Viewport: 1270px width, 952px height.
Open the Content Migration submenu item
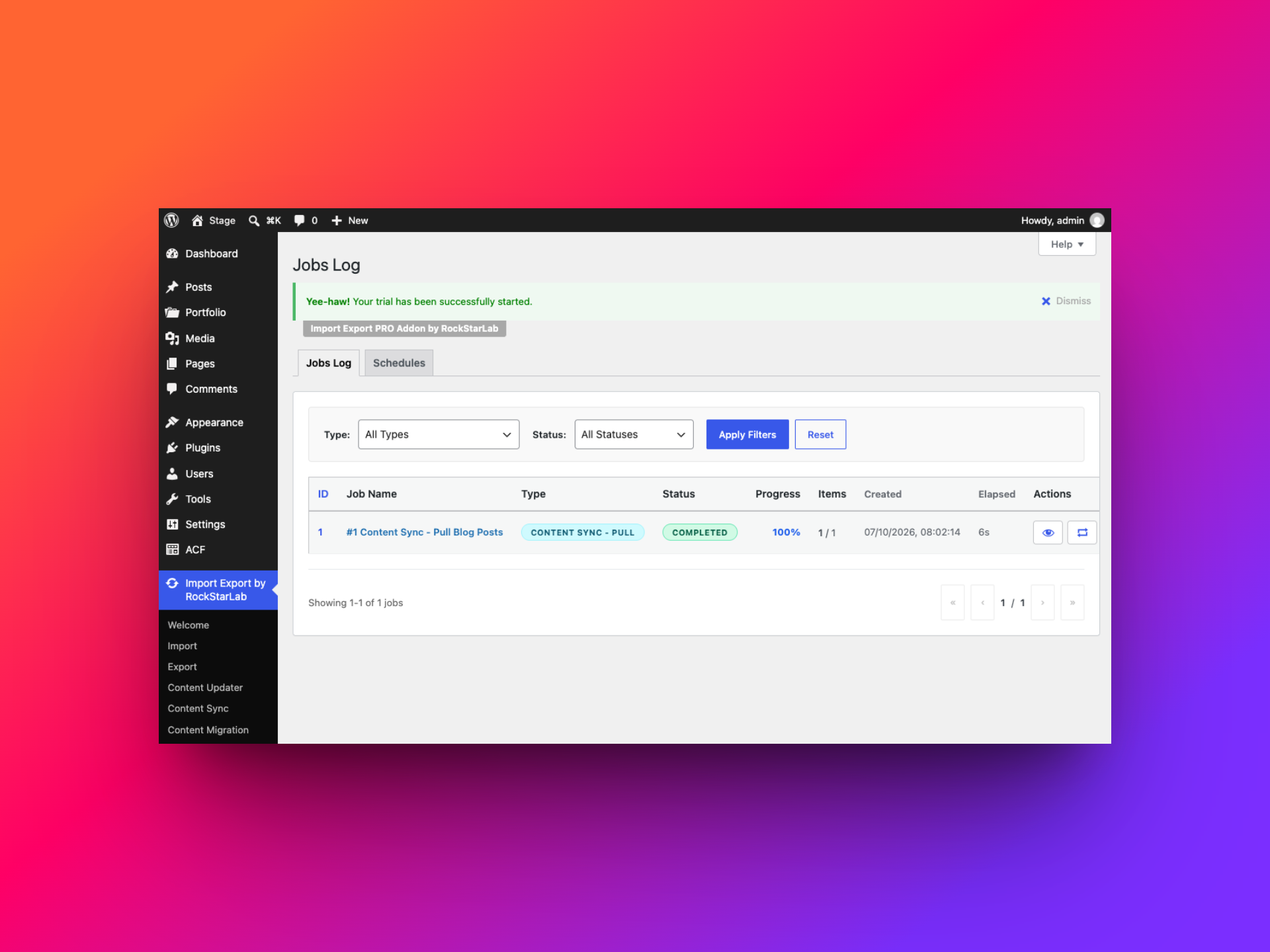coord(208,730)
